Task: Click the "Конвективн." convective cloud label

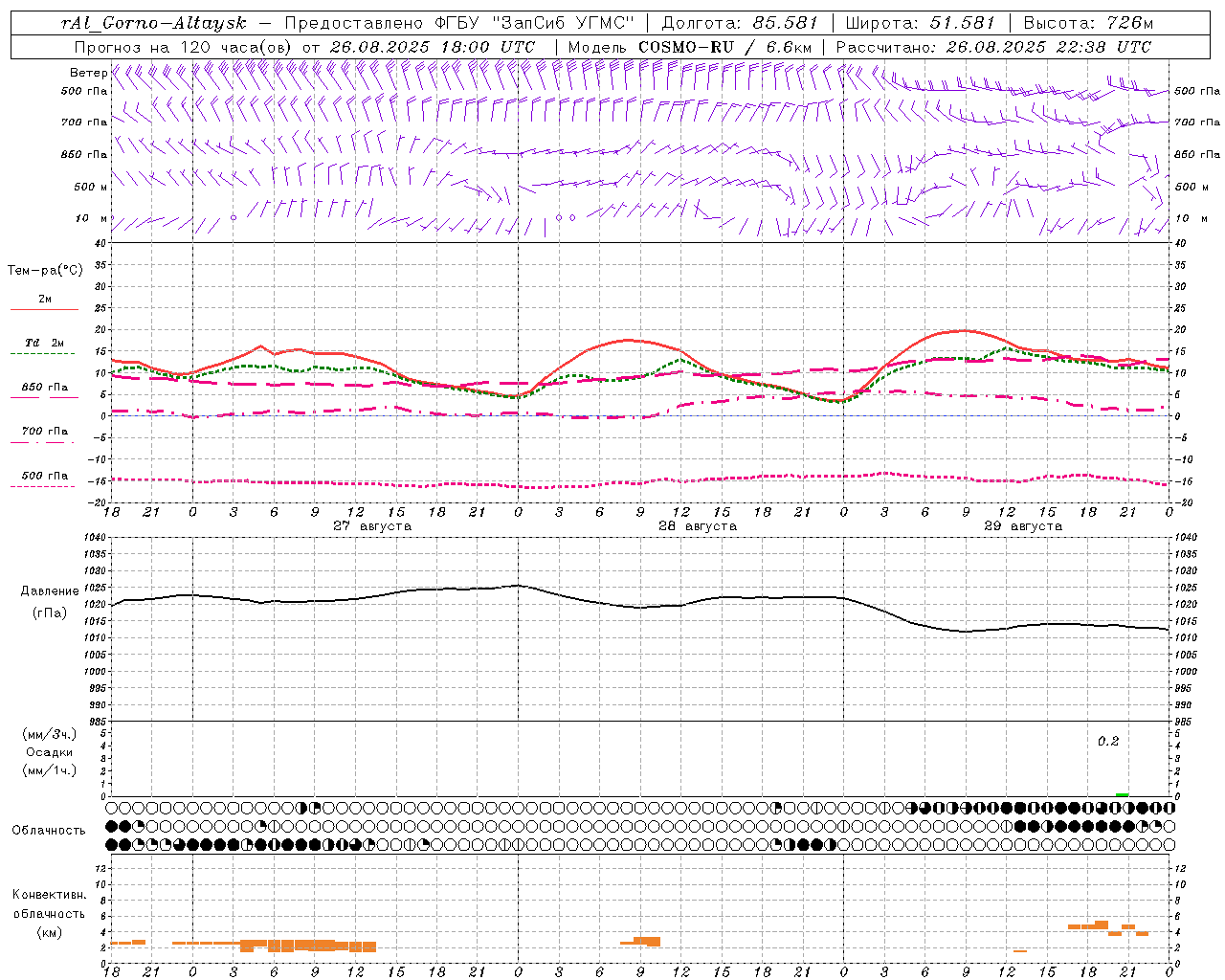Action: [49, 895]
